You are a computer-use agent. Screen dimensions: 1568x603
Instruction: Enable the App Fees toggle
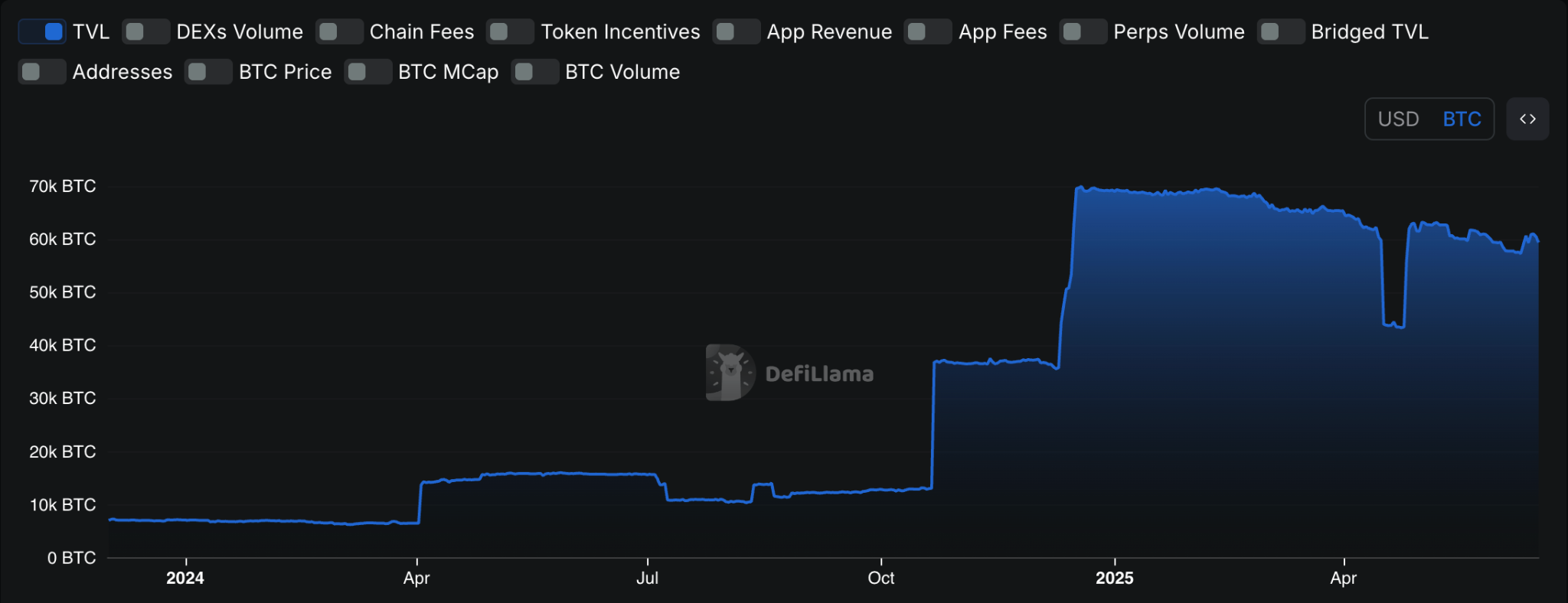[x=928, y=31]
